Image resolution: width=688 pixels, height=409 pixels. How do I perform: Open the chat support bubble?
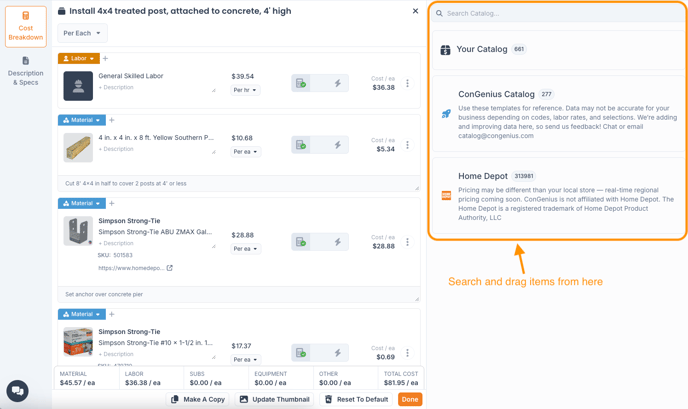(x=18, y=391)
